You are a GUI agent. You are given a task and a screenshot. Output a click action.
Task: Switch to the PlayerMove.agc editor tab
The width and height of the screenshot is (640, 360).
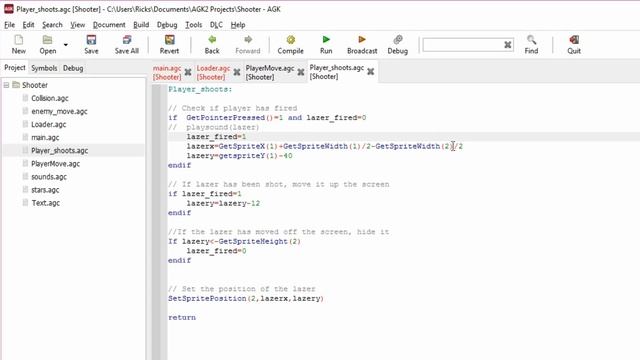coord(270,72)
